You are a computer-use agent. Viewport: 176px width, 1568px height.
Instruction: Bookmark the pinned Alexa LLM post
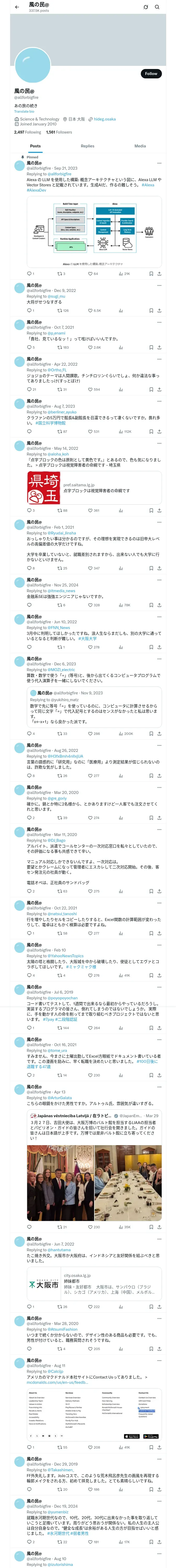pos(151,274)
